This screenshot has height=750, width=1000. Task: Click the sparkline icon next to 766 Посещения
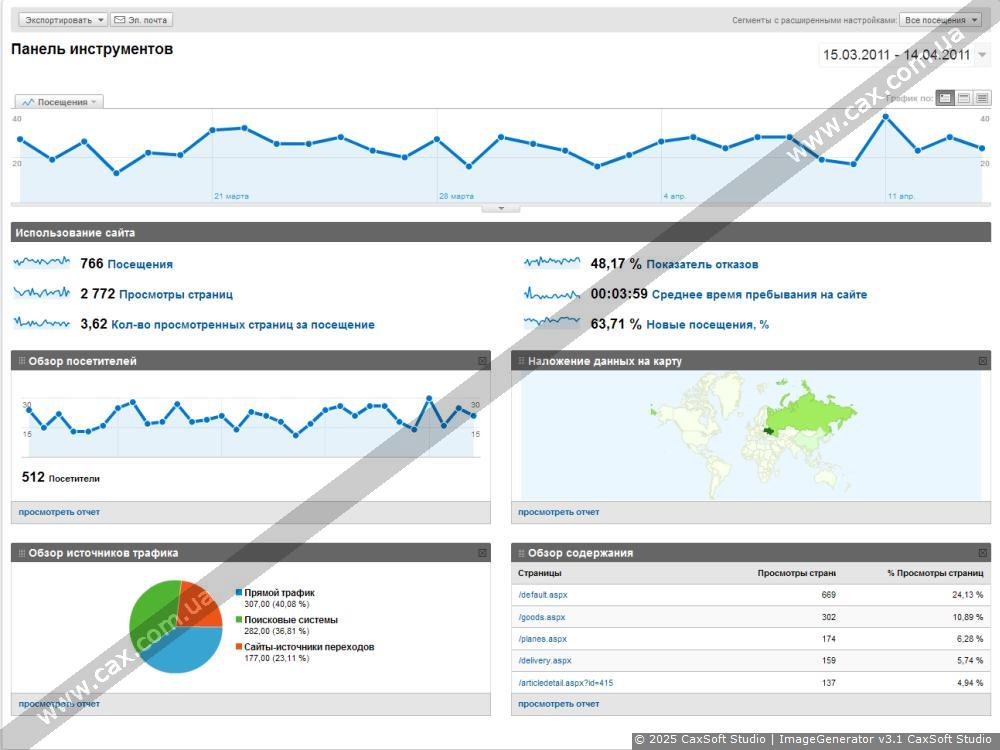pyautogui.click(x=42, y=263)
